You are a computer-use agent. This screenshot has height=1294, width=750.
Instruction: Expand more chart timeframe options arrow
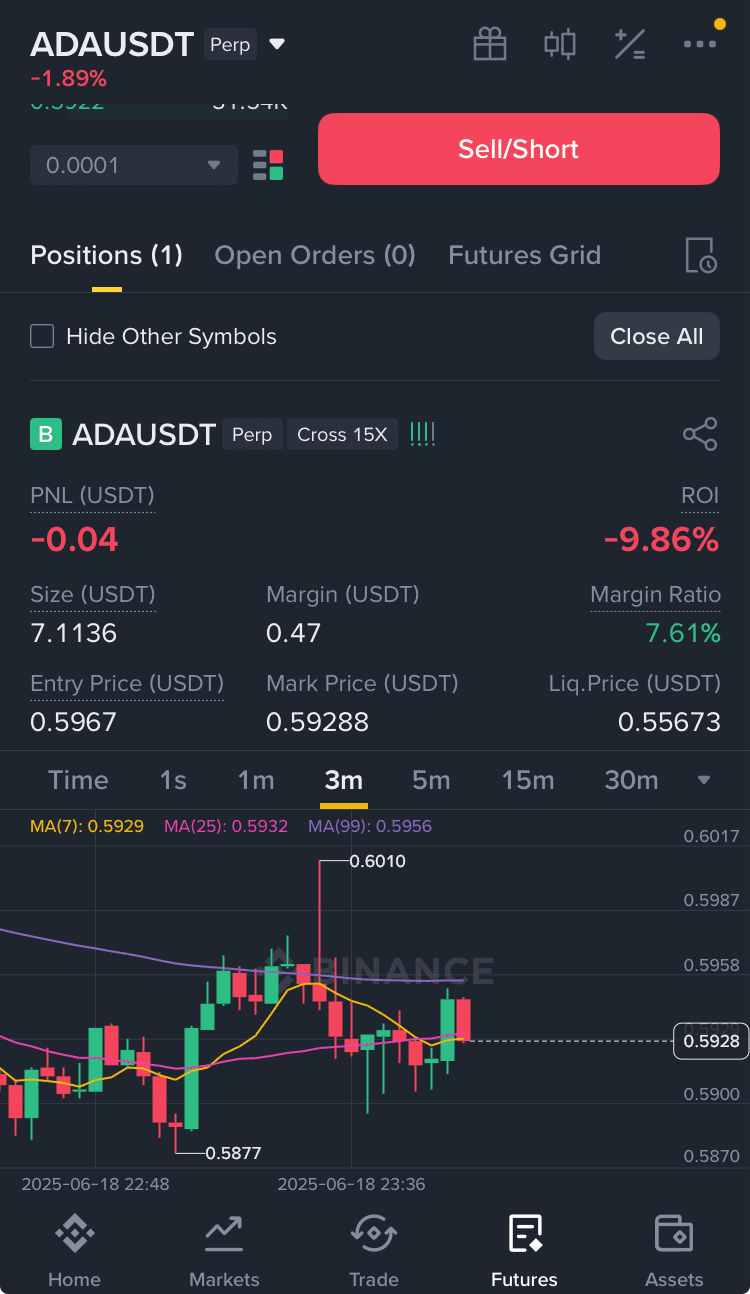pyautogui.click(x=704, y=780)
